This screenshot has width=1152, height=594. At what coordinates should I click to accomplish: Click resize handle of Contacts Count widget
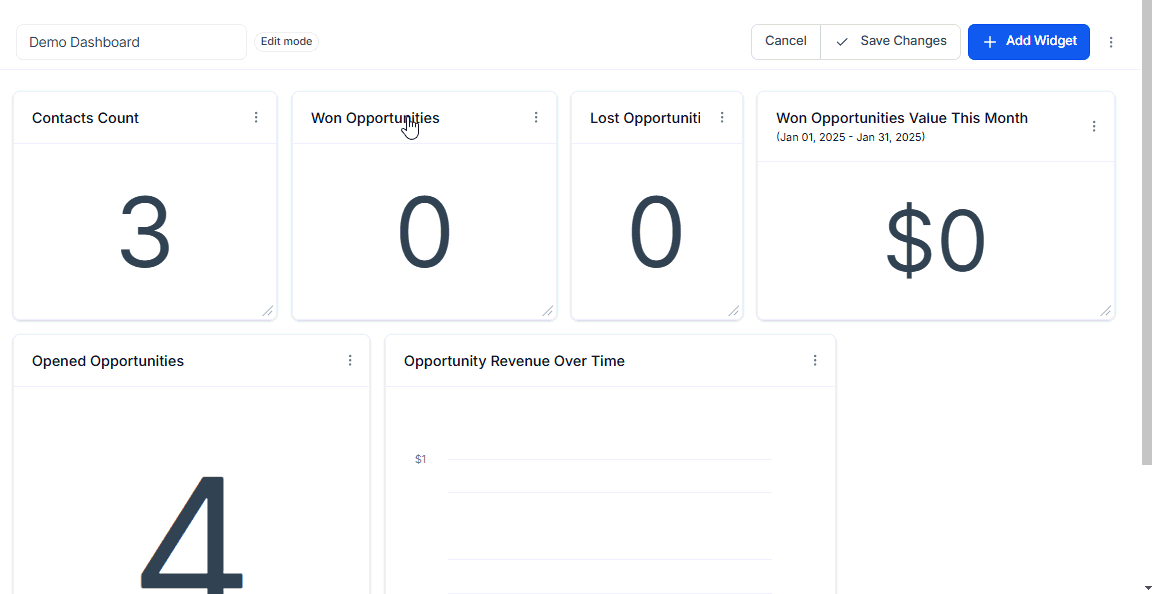267,311
